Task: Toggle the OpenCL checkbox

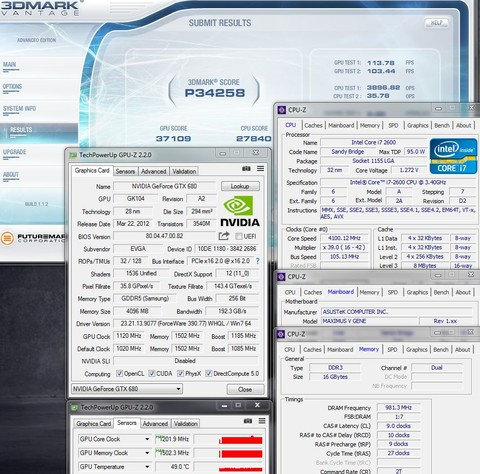Action: pos(119,373)
